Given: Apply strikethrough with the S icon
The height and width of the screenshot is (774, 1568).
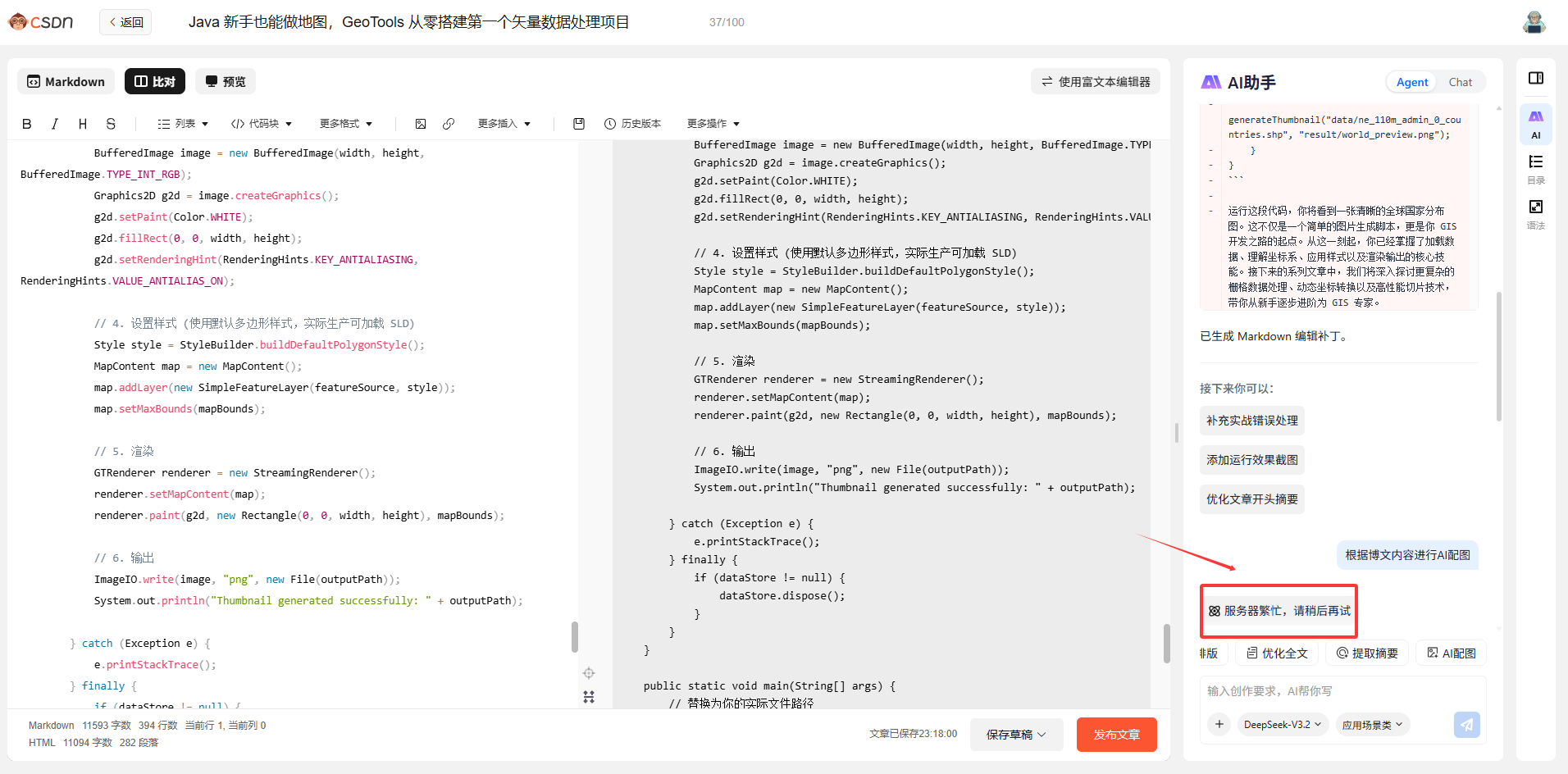Looking at the screenshot, I should pyautogui.click(x=111, y=124).
